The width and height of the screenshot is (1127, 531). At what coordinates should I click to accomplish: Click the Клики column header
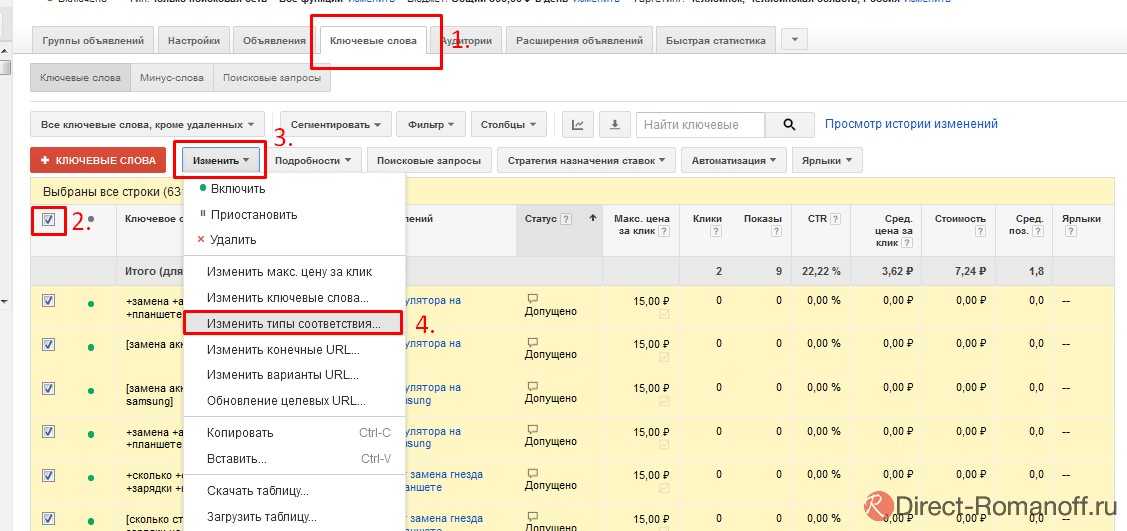pos(707,219)
